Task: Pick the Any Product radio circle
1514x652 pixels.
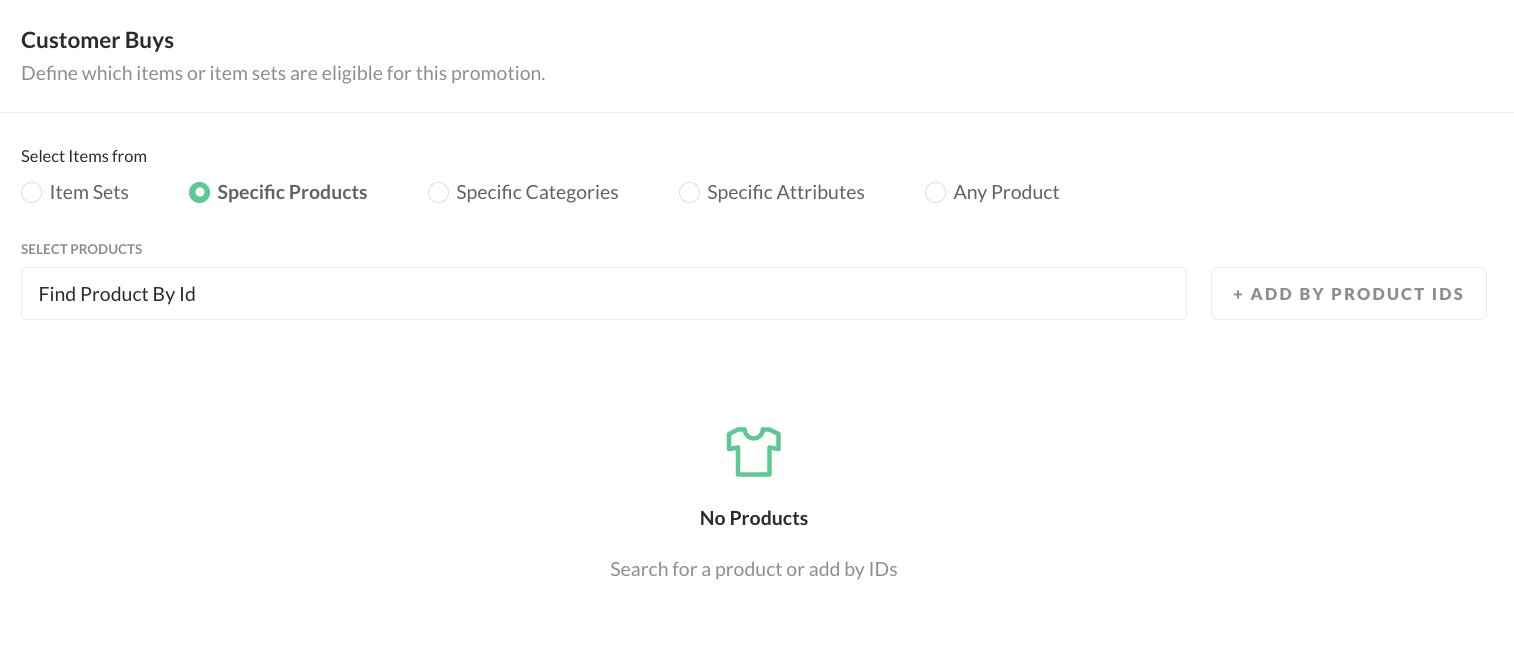Action: point(935,193)
